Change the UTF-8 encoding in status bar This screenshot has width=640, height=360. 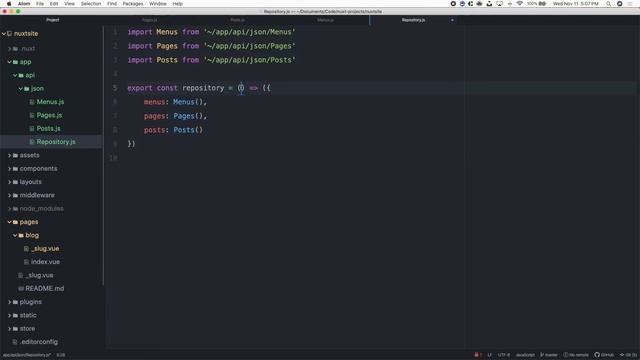[504, 355]
